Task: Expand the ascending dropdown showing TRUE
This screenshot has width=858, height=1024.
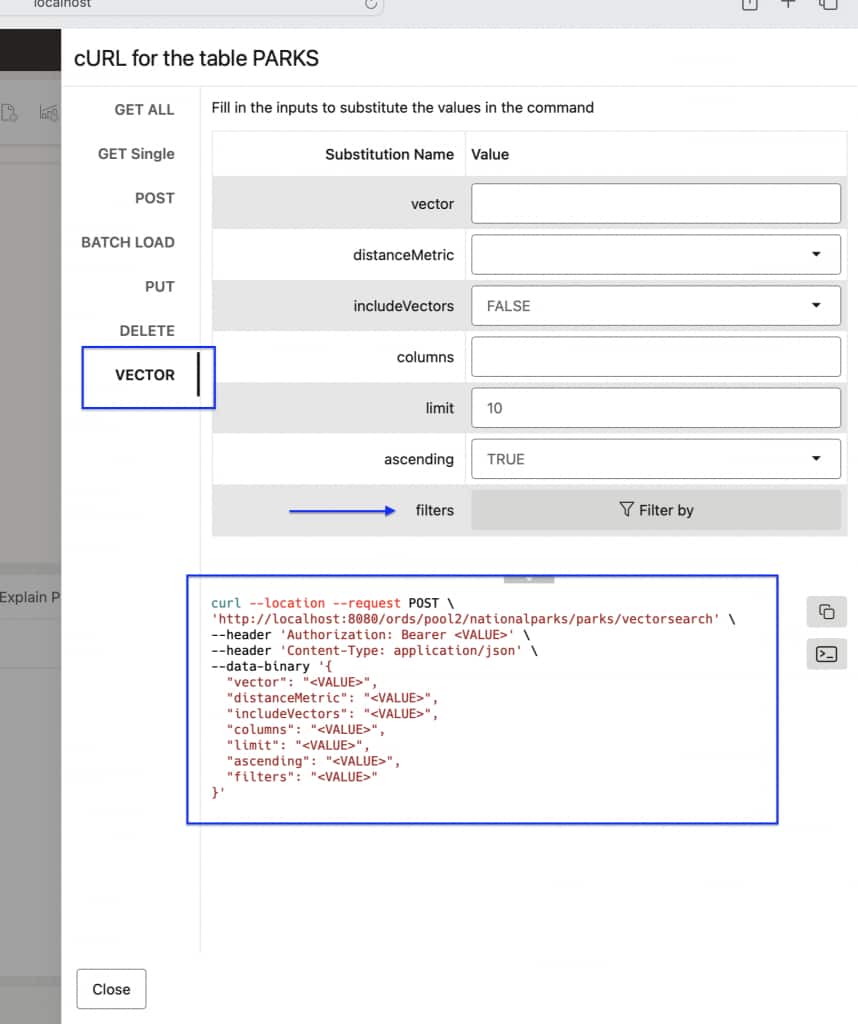Action: (655, 458)
